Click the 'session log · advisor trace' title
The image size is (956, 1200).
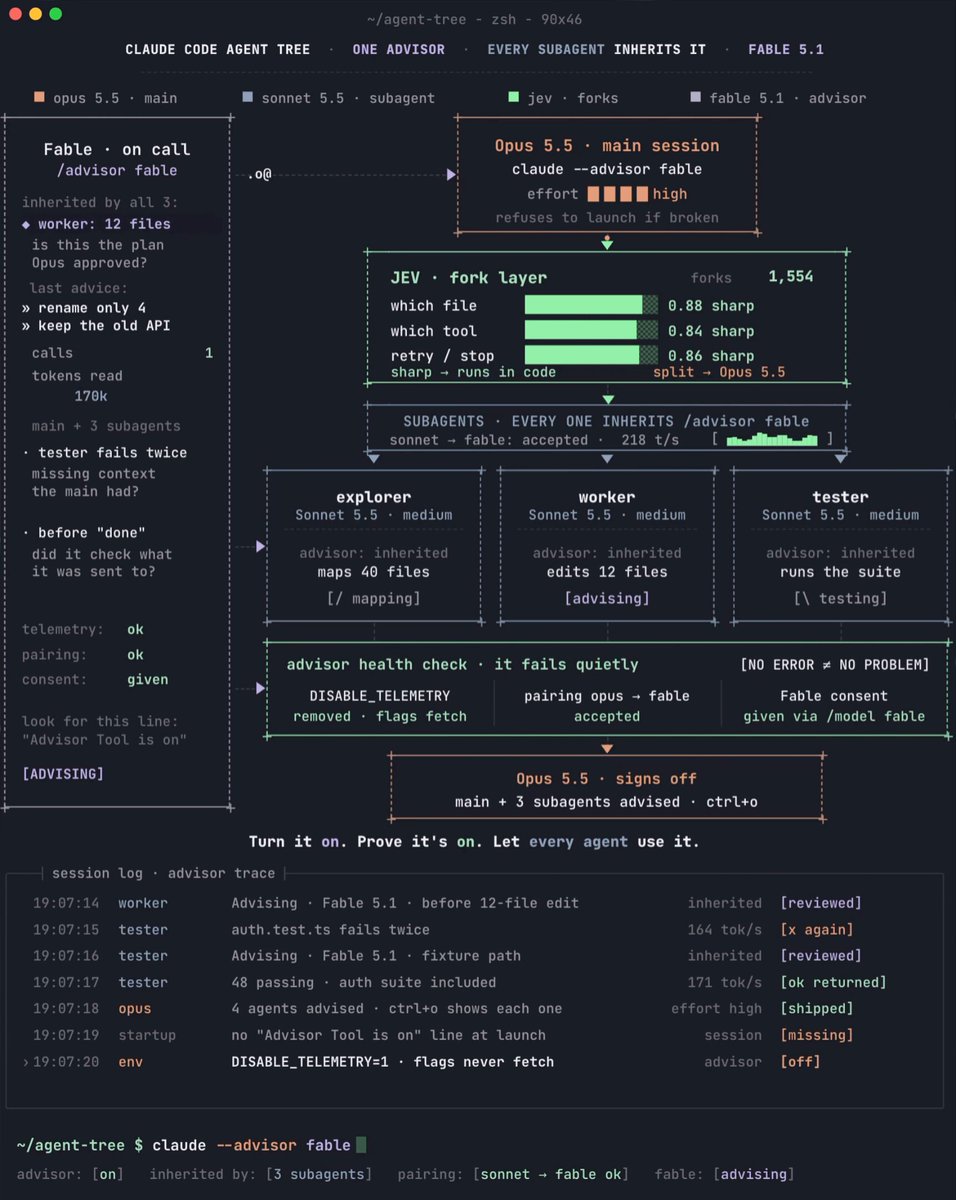pyautogui.click(x=163, y=873)
